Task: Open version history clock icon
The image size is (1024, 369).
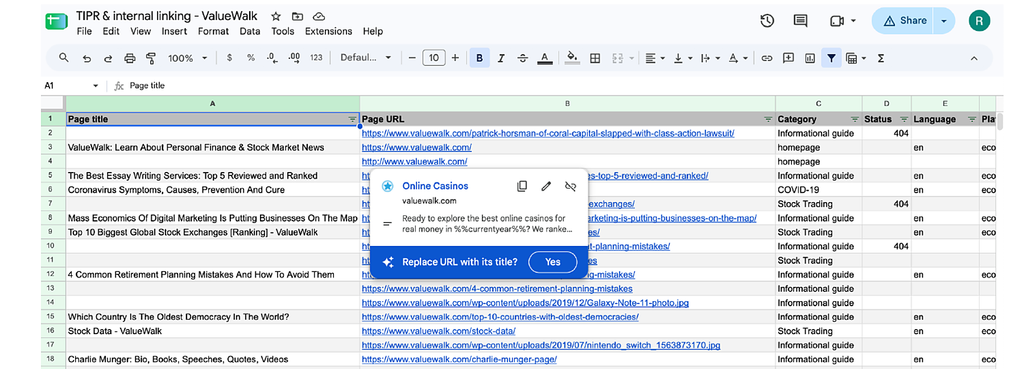Action: coord(767,21)
